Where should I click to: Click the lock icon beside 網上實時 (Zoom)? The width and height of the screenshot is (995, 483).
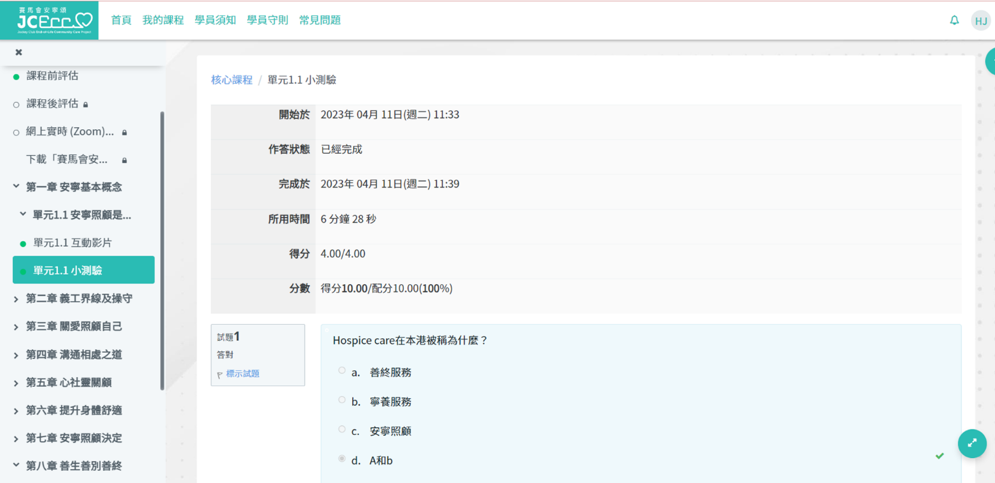coord(124,132)
